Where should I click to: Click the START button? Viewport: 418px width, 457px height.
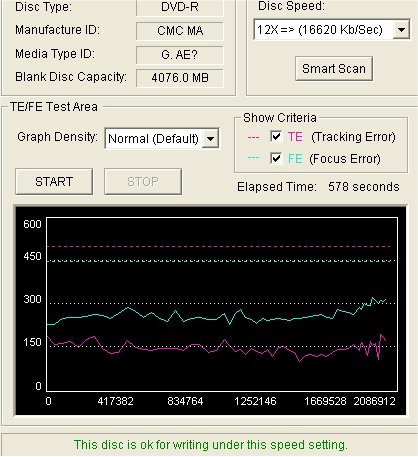[54, 182]
